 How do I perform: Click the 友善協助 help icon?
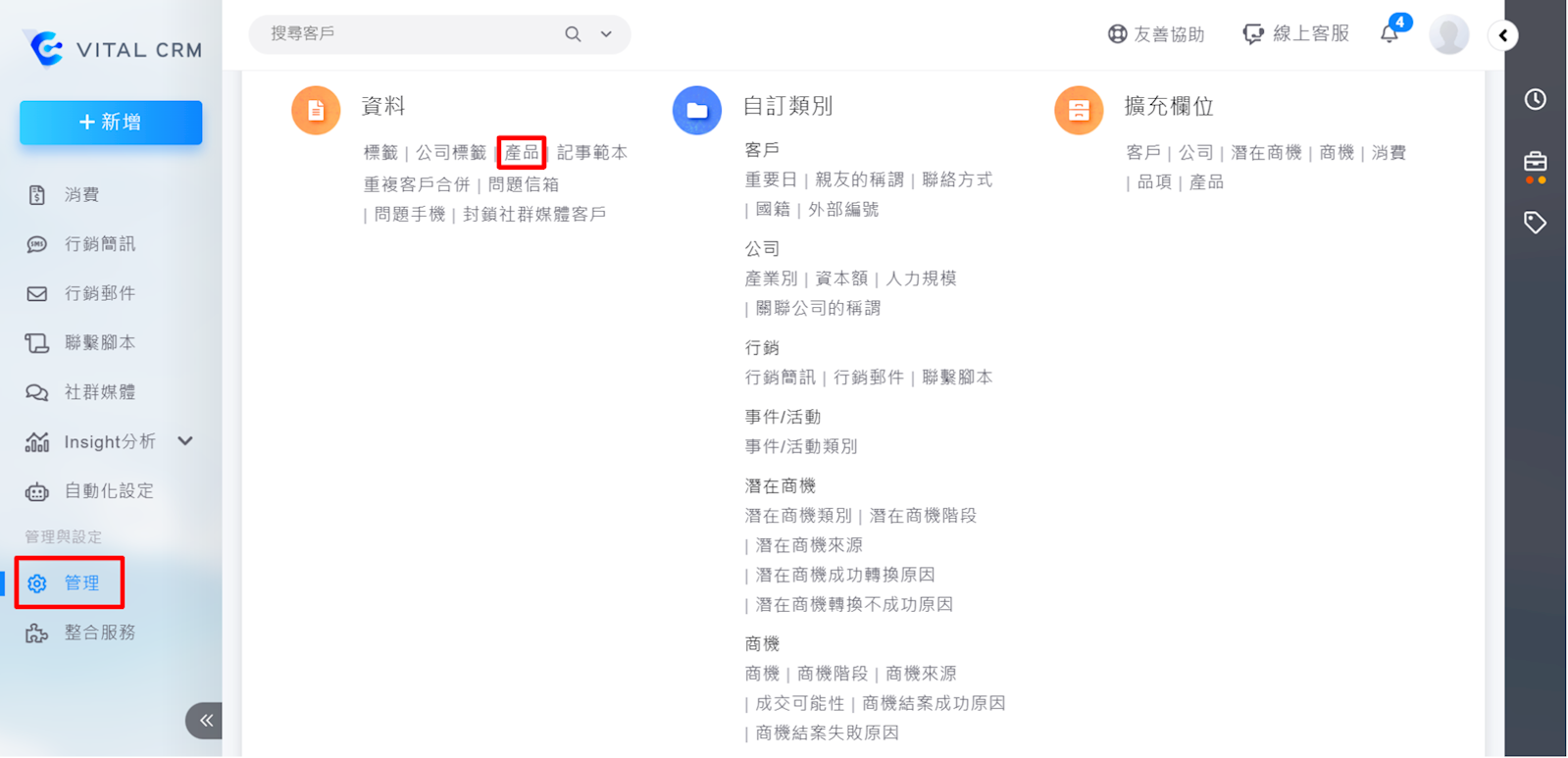(x=1117, y=34)
